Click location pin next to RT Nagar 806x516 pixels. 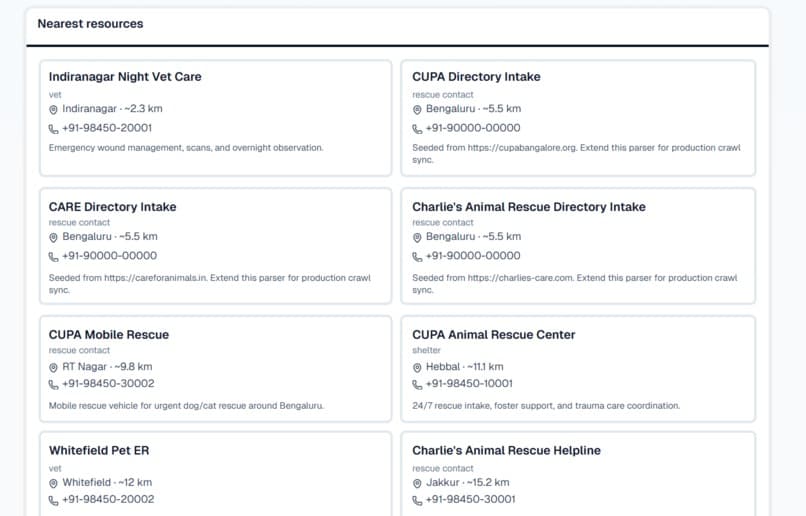click(x=53, y=367)
